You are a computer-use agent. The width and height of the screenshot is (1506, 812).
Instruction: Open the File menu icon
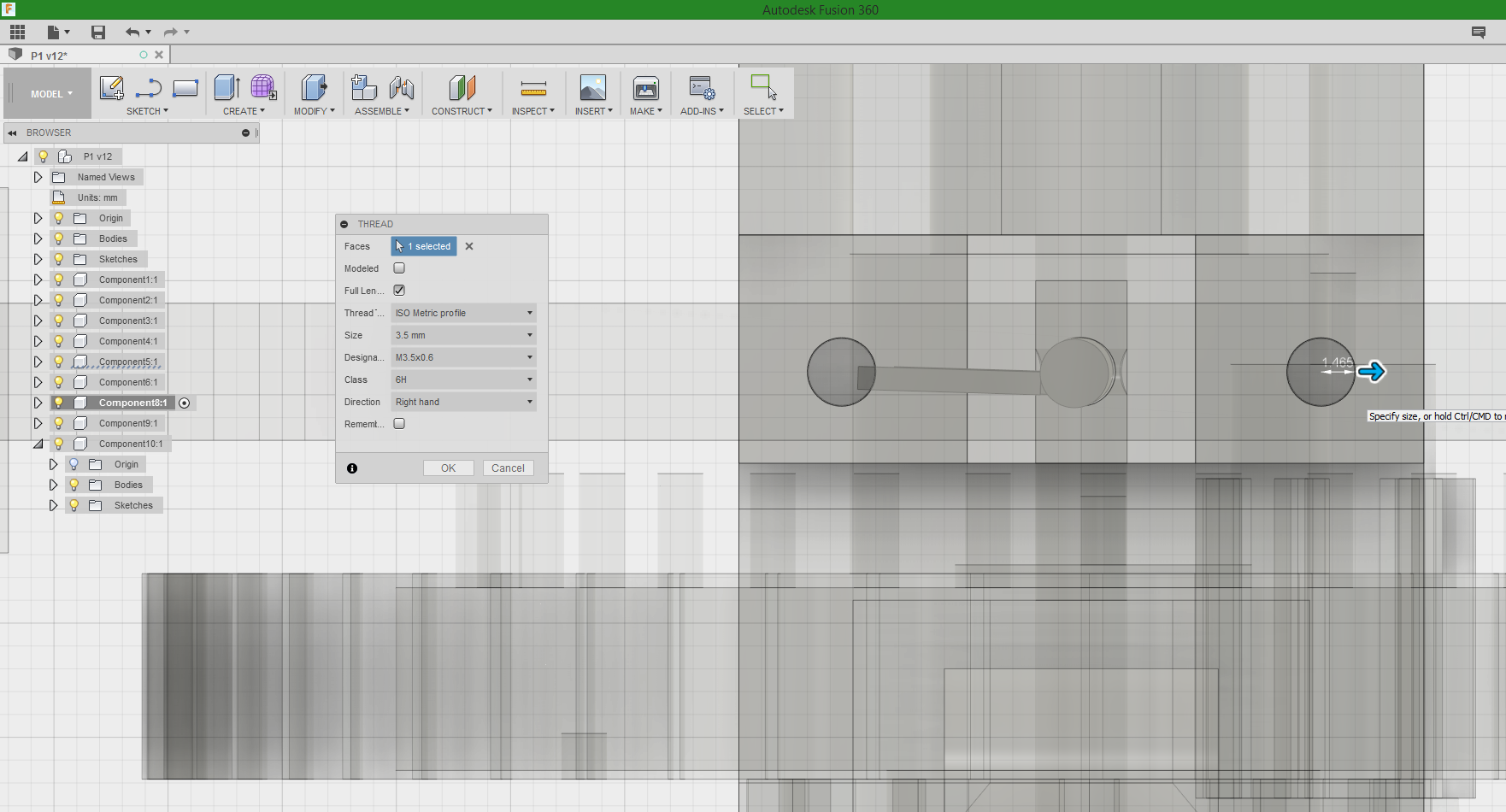(x=57, y=32)
